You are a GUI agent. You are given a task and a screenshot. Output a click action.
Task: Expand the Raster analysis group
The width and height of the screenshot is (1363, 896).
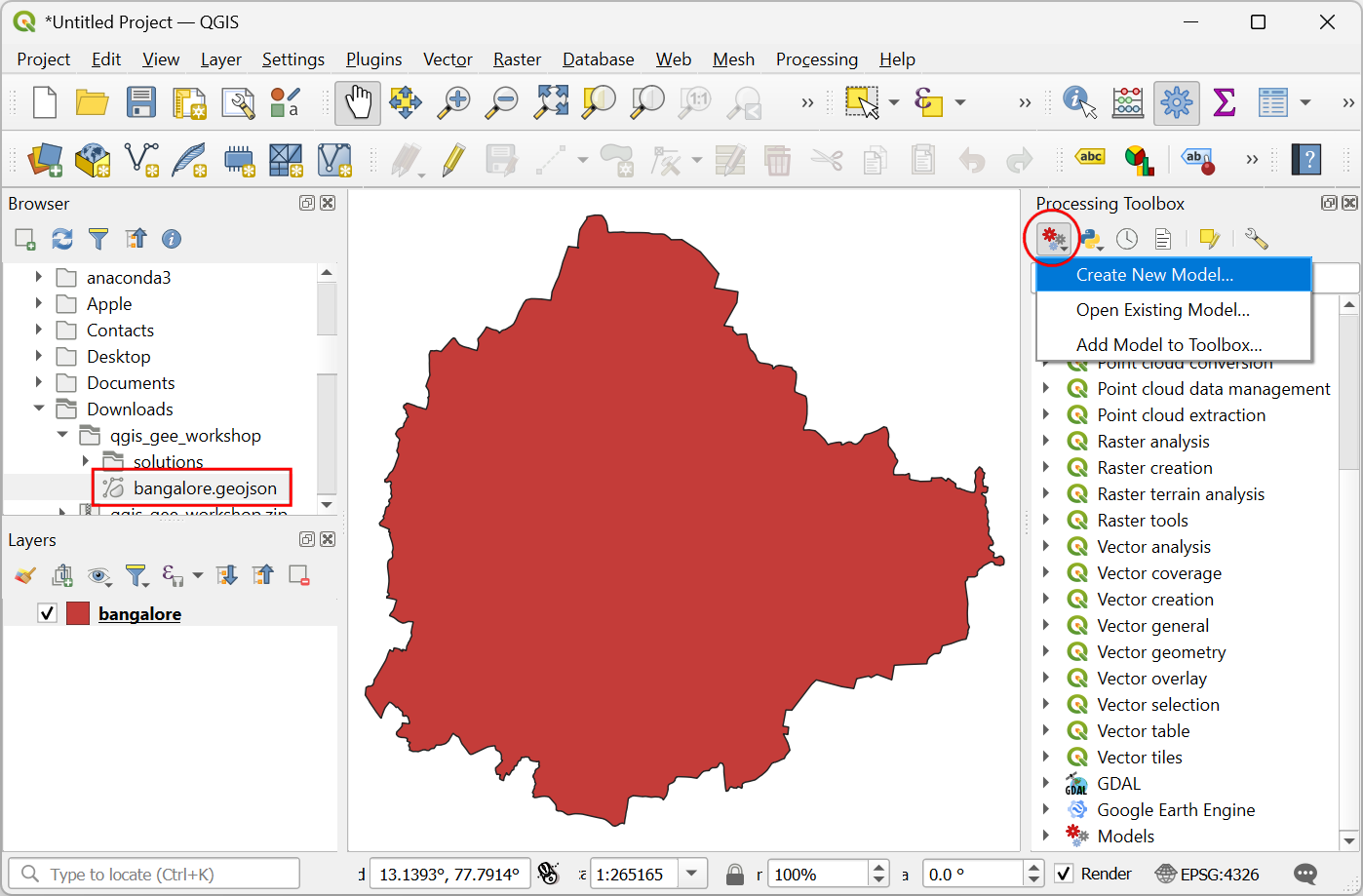(x=1046, y=442)
